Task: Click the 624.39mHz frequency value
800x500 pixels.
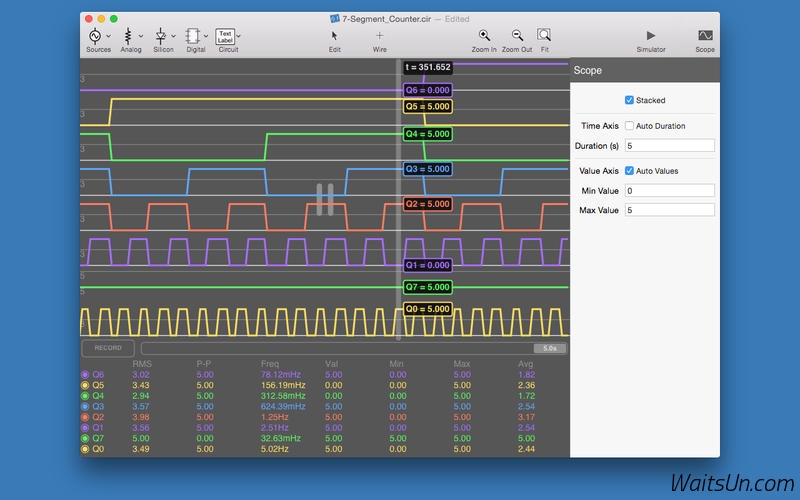Action: [283, 407]
